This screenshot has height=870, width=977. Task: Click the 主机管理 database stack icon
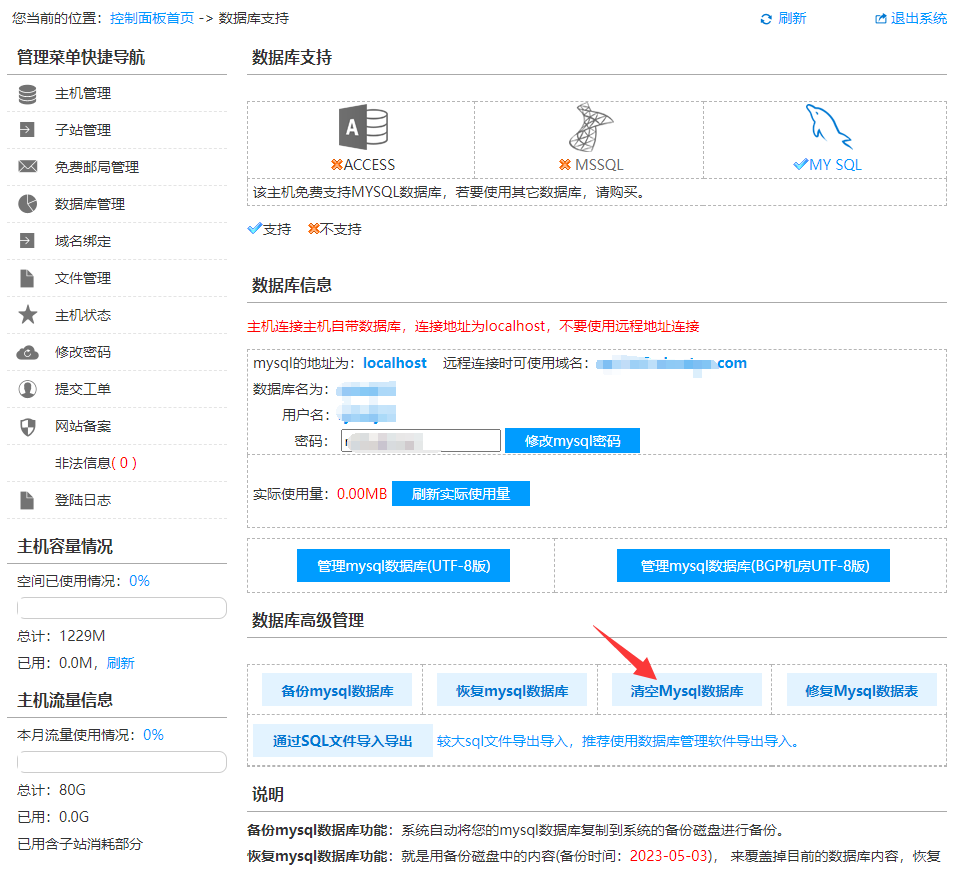(x=28, y=94)
